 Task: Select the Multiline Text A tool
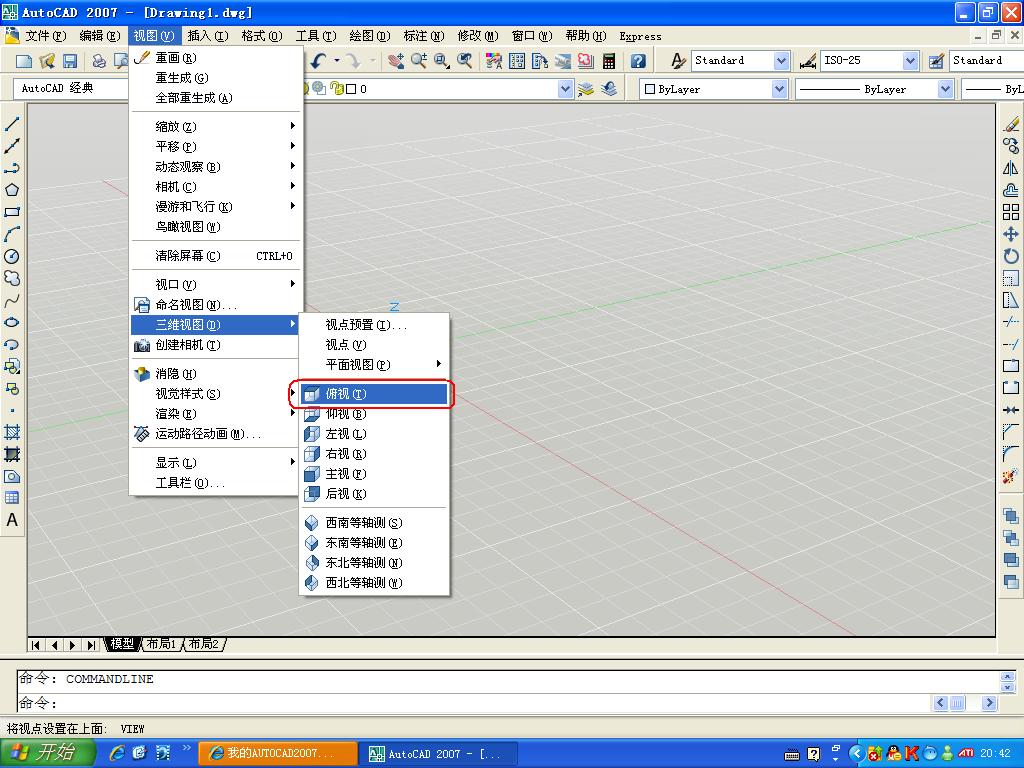coord(12,520)
